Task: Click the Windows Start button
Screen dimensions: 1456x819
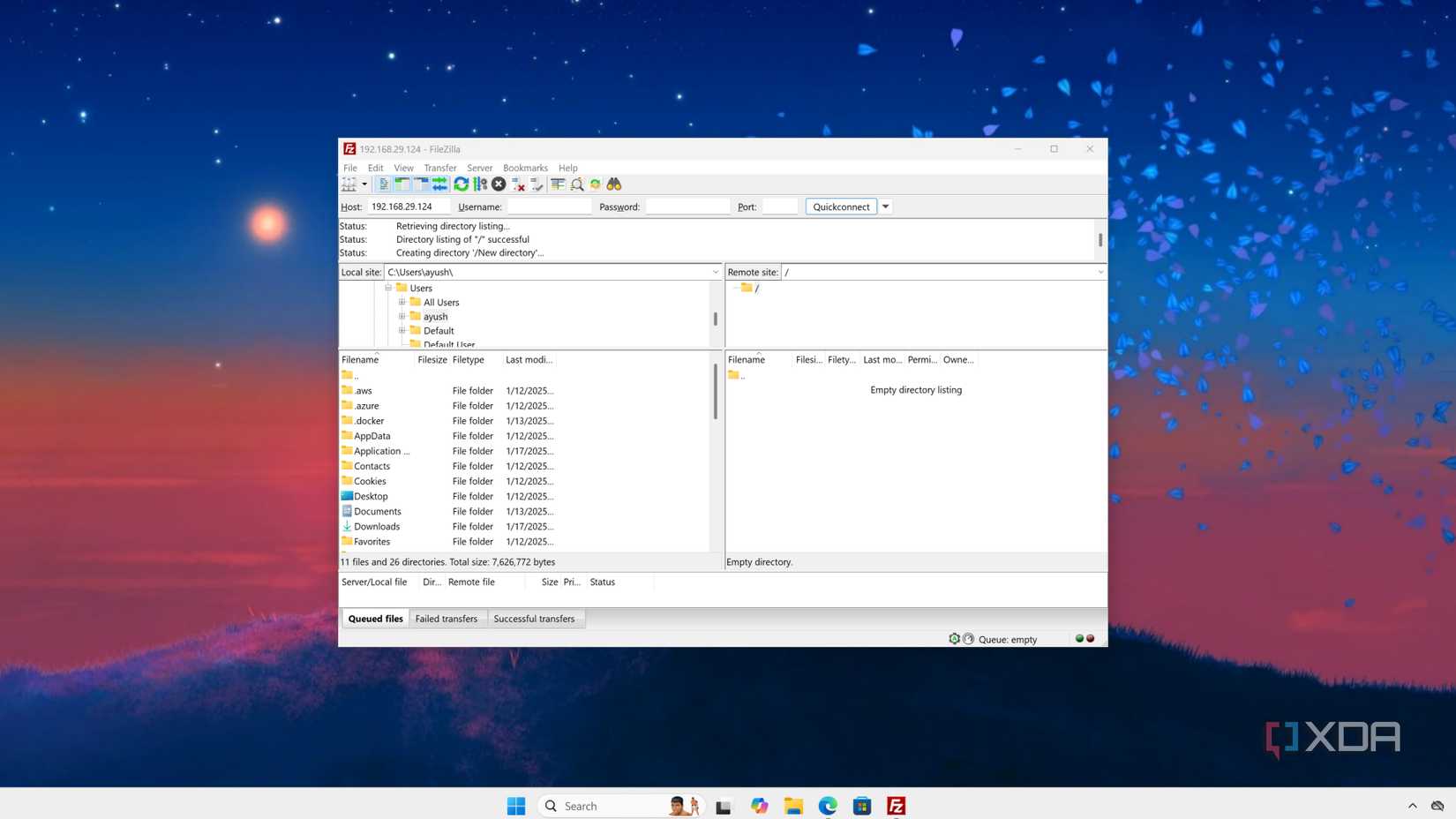Action: coord(516,806)
